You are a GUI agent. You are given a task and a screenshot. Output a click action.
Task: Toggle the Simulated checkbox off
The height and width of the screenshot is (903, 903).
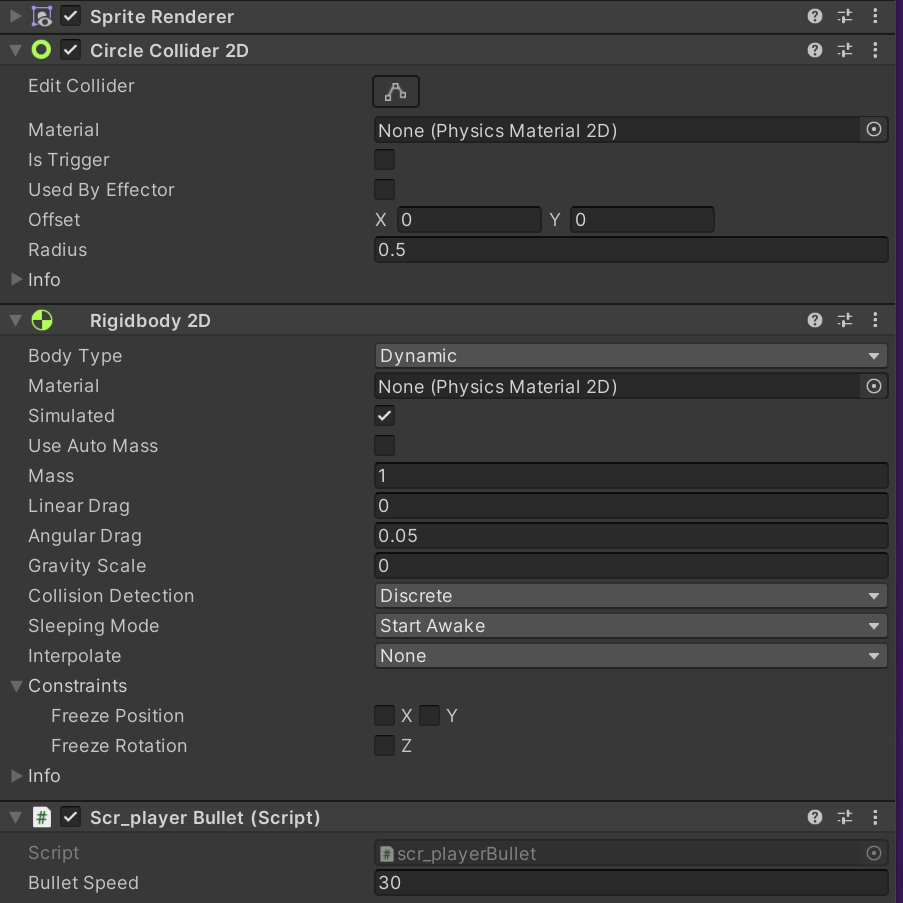coord(384,416)
